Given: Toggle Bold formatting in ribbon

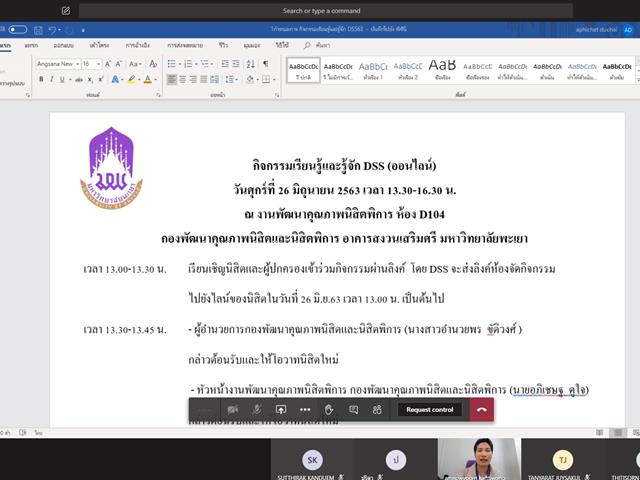Looking at the screenshot, I should pos(41,79).
